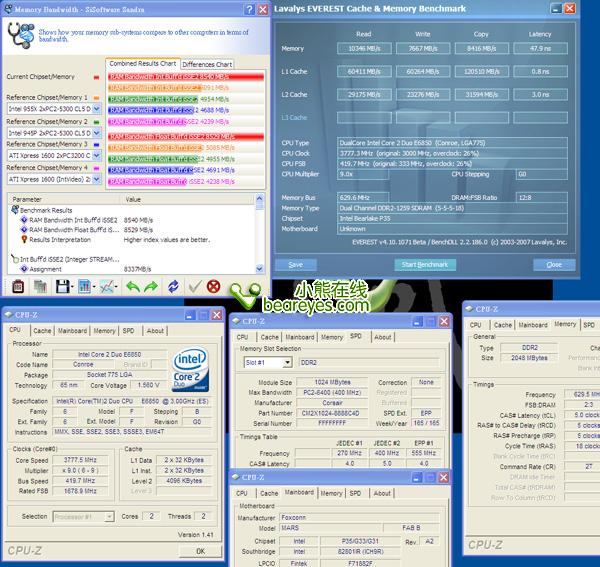
Task: Open the Reference Chipset/Memory 3 dropdown
Action: (x=96, y=155)
